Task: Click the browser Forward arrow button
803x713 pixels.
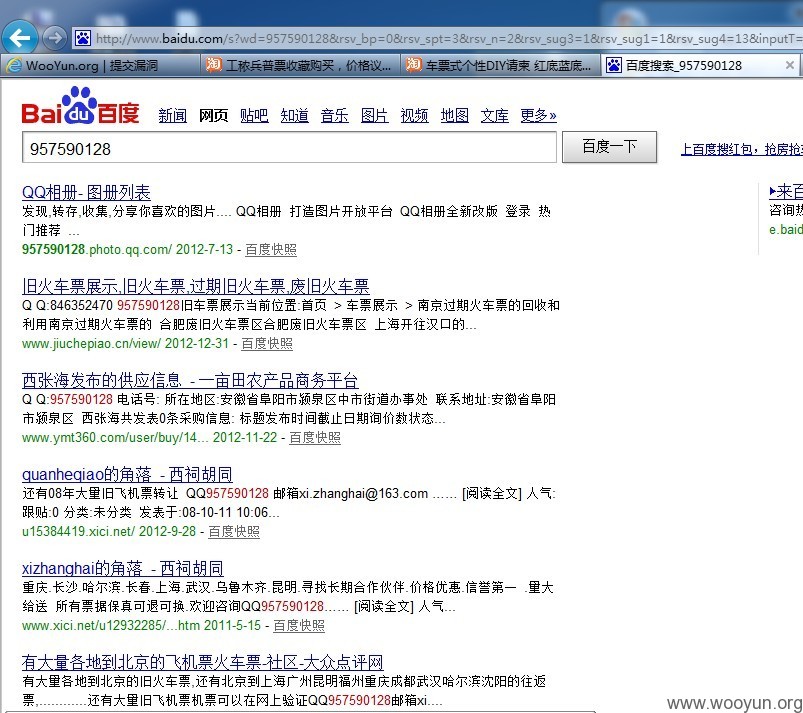Action: tap(54, 37)
